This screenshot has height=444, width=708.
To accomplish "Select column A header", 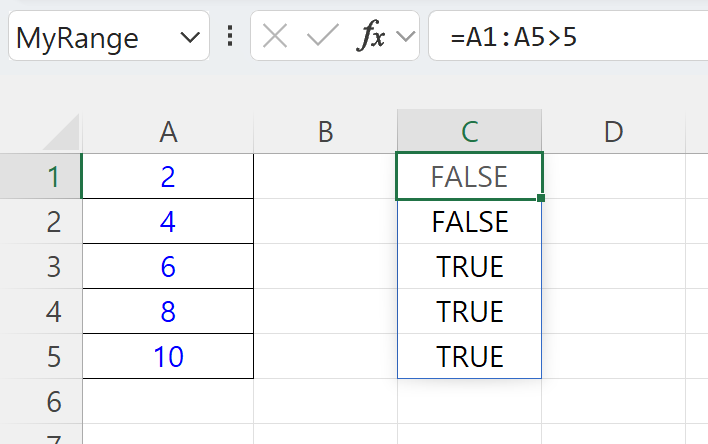I will [168, 132].
